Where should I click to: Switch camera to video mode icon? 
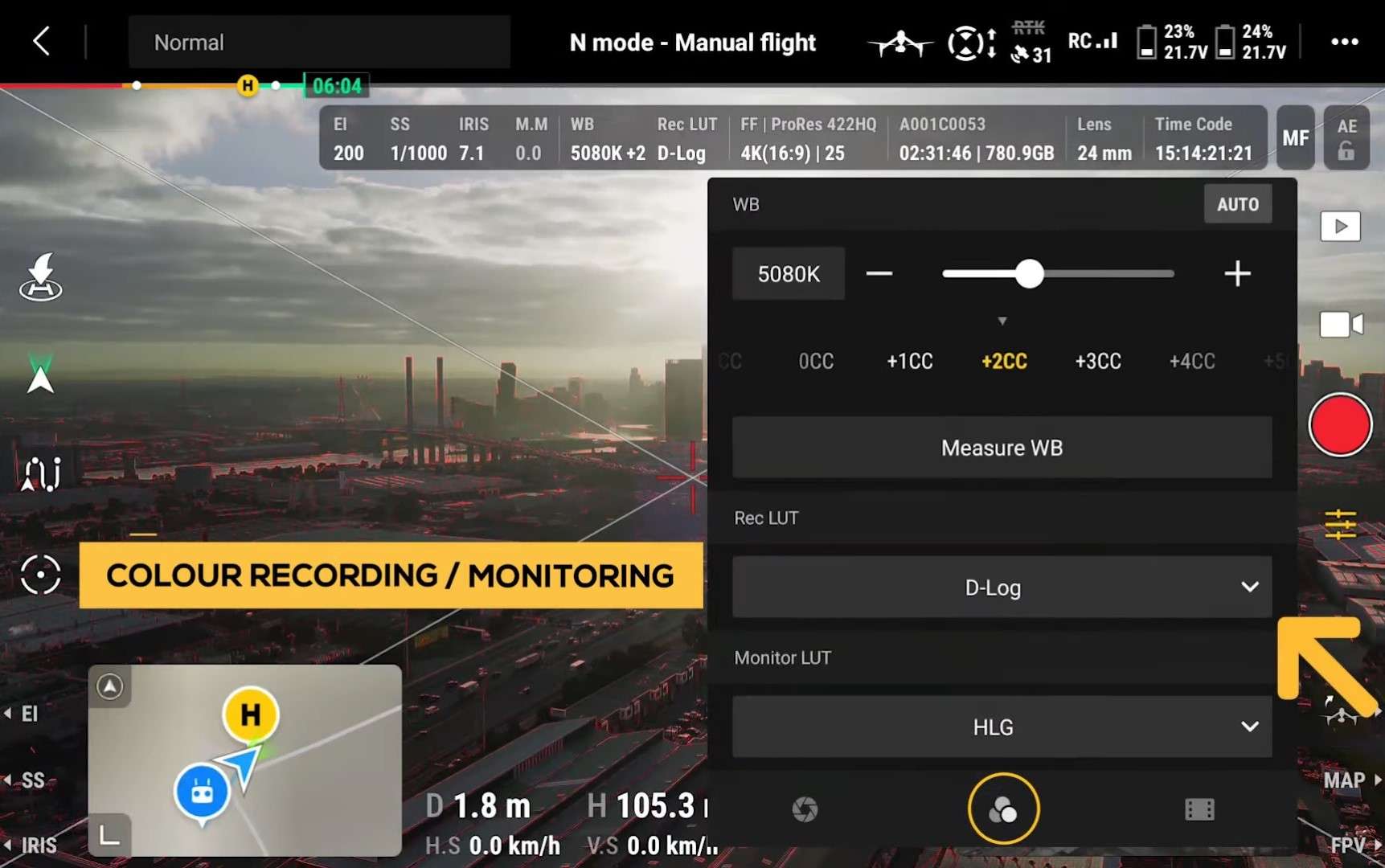tap(1341, 324)
